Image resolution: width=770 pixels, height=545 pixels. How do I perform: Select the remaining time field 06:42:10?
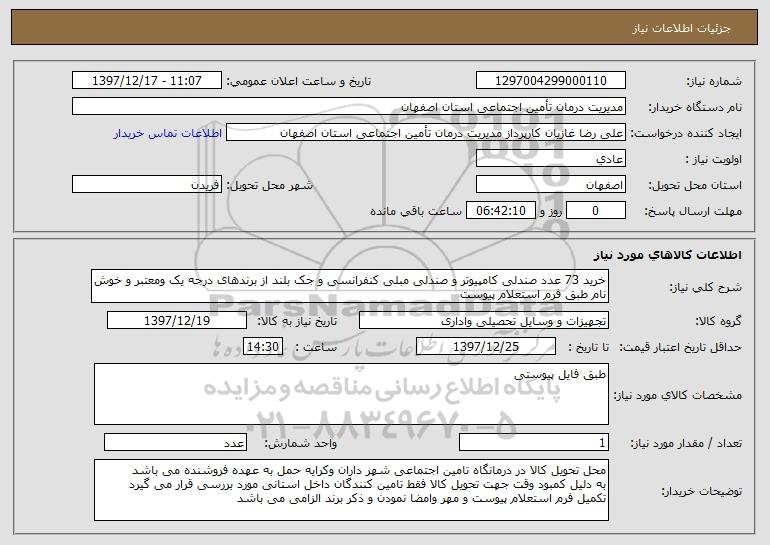[500, 211]
